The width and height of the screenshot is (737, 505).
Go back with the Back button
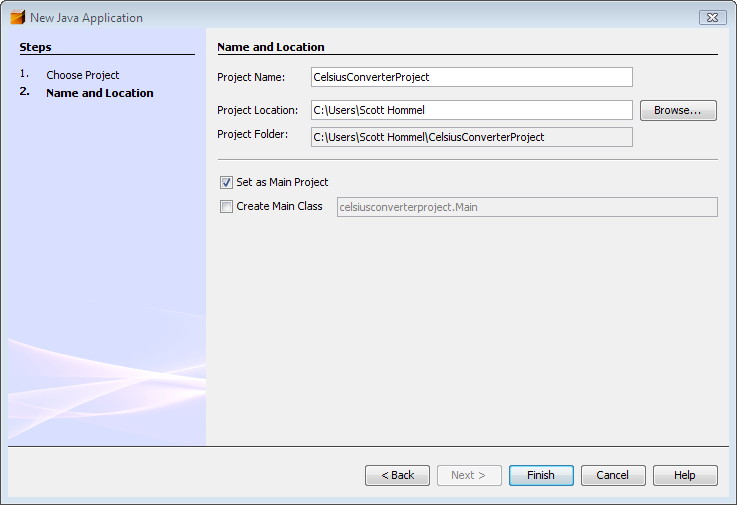397,475
